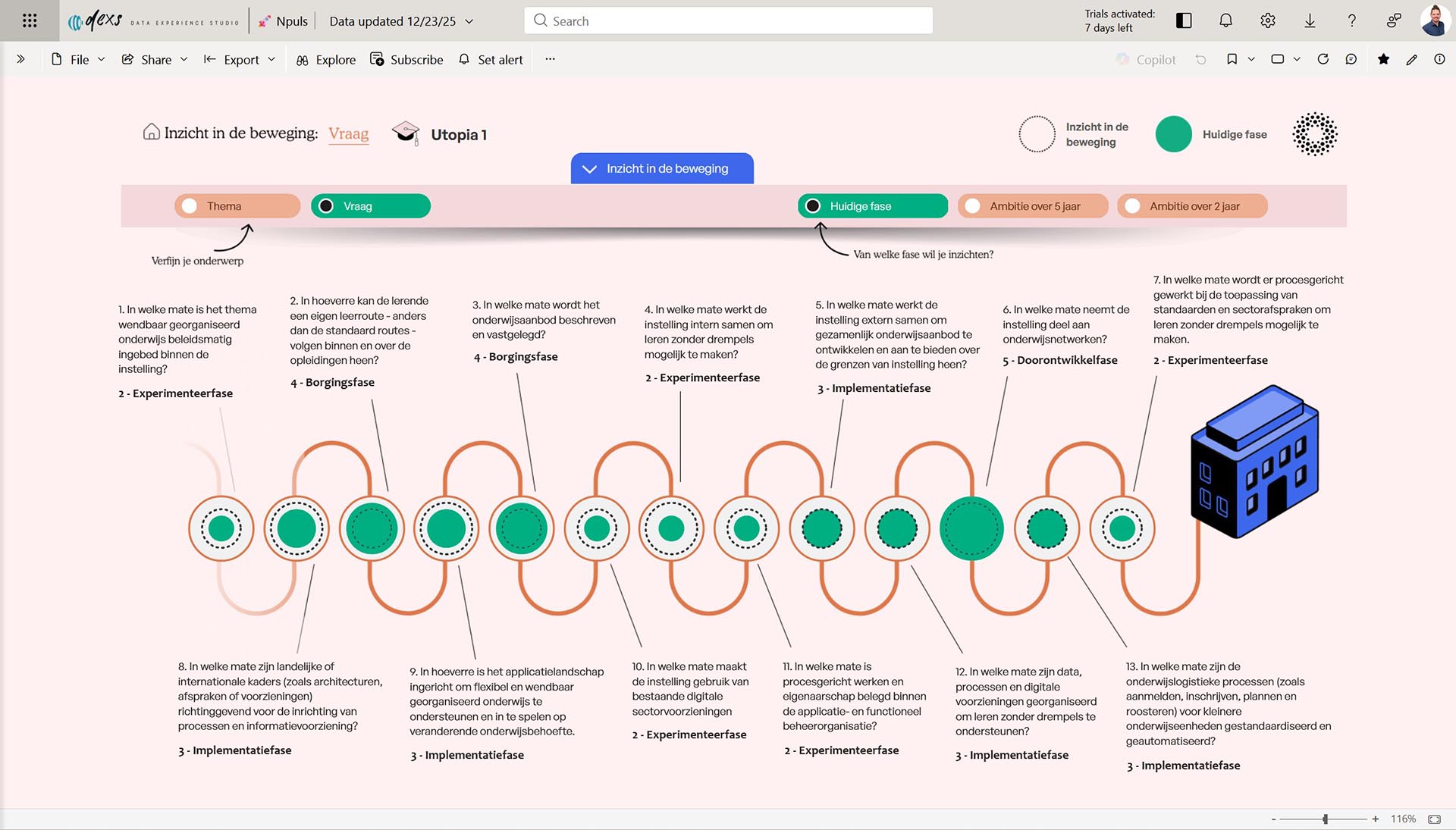Open the app launcher grid

pos(30,20)
